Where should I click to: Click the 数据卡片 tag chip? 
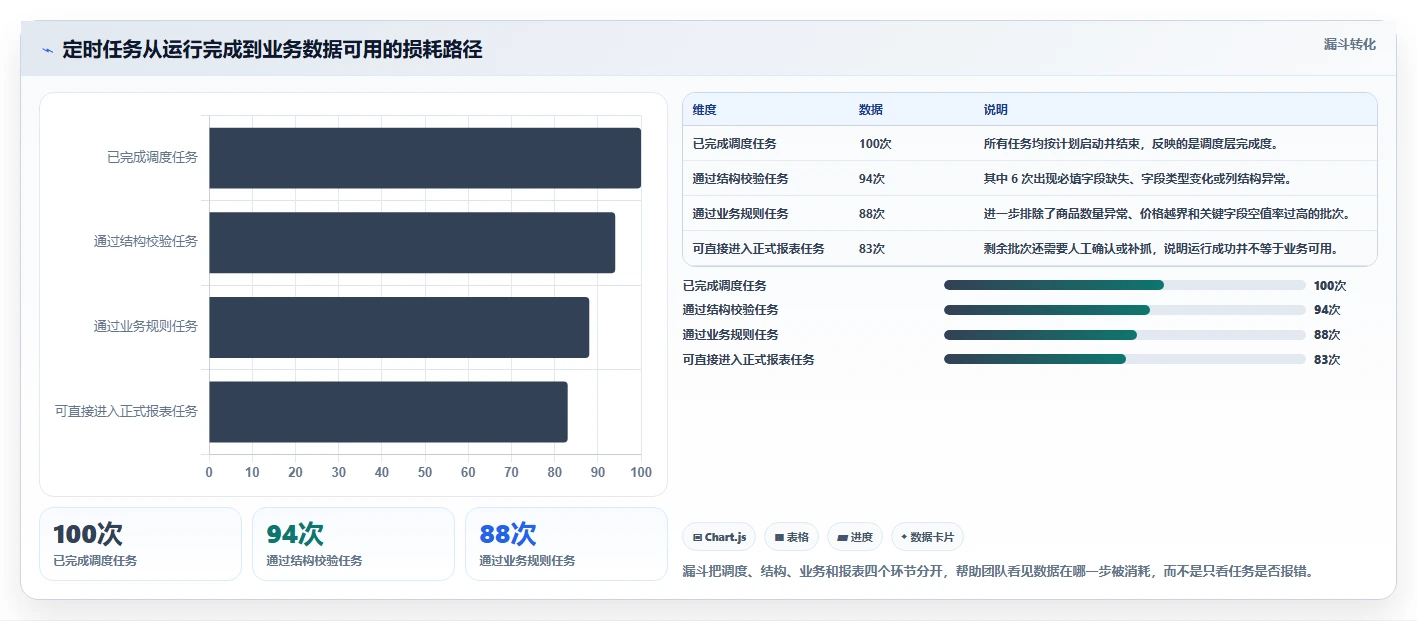coord(927,537)
